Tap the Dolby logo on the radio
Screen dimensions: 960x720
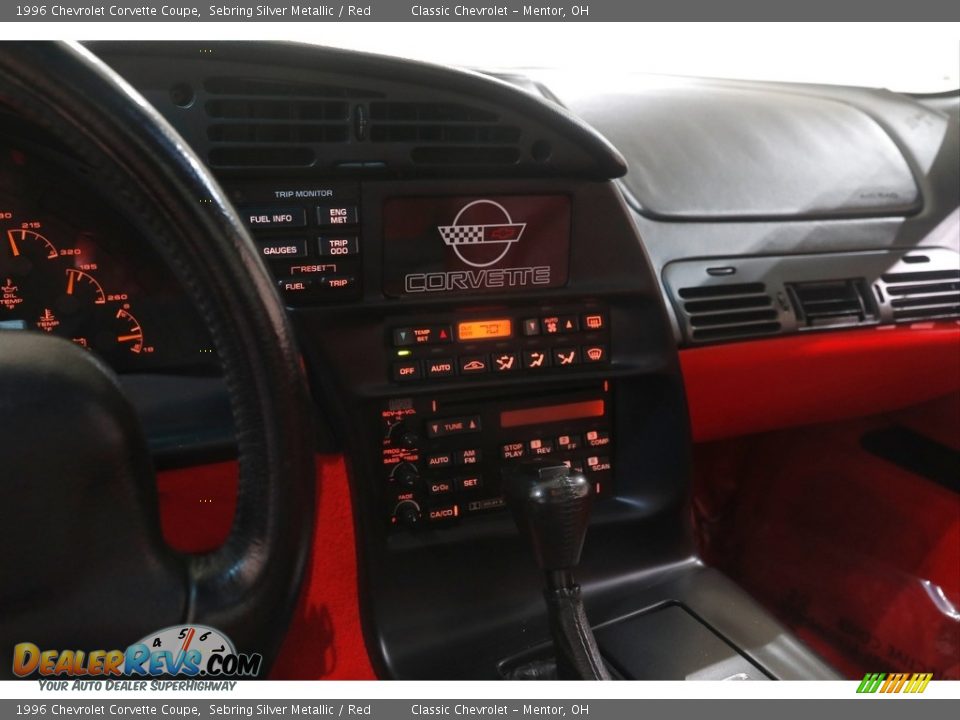[x=487, y=505]
